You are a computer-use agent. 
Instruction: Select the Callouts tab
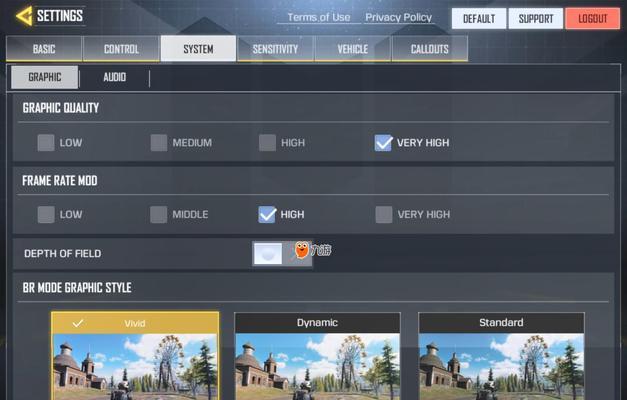429,49
